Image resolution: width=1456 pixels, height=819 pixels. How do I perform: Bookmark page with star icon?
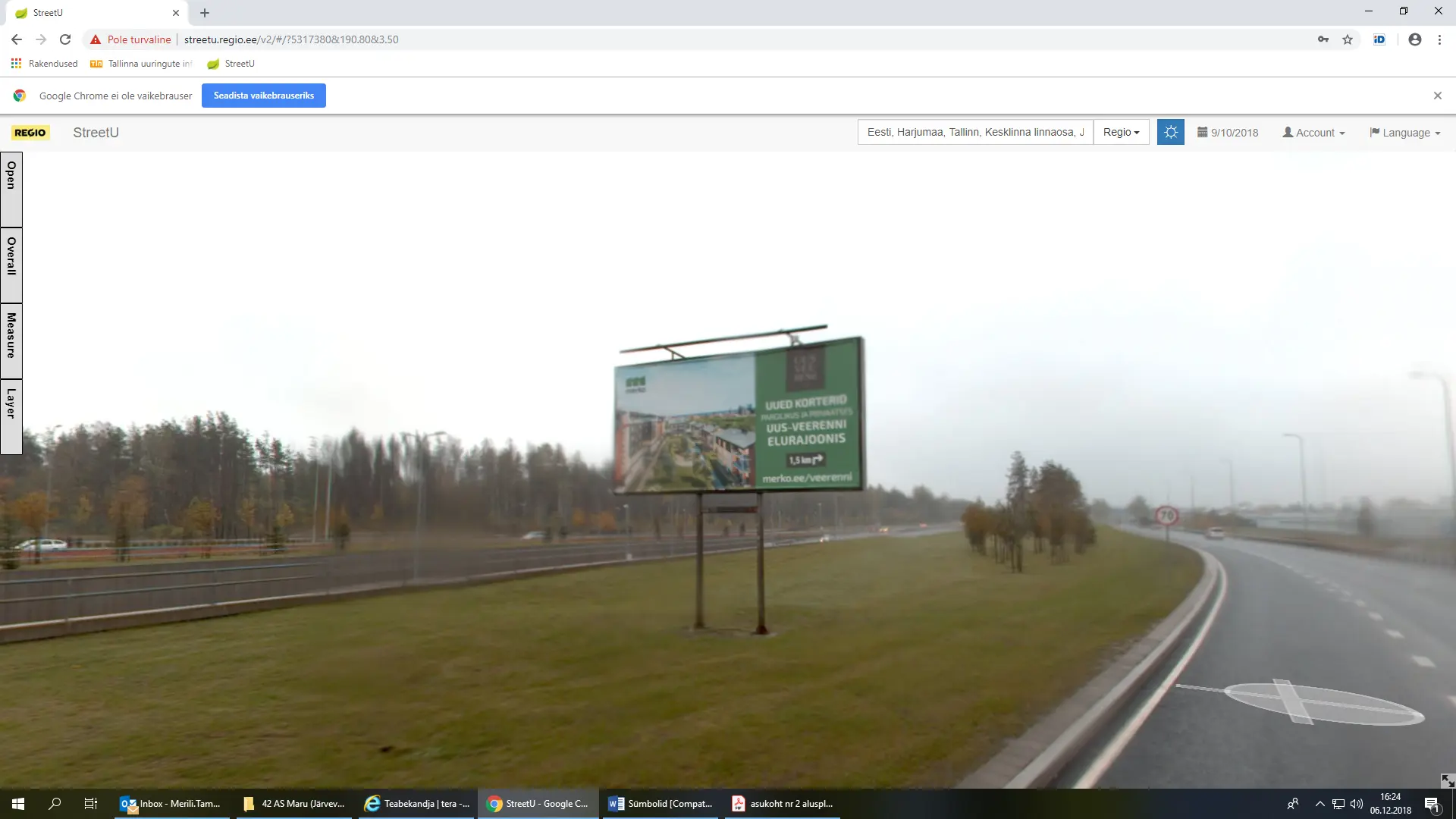click(1348, 39)
